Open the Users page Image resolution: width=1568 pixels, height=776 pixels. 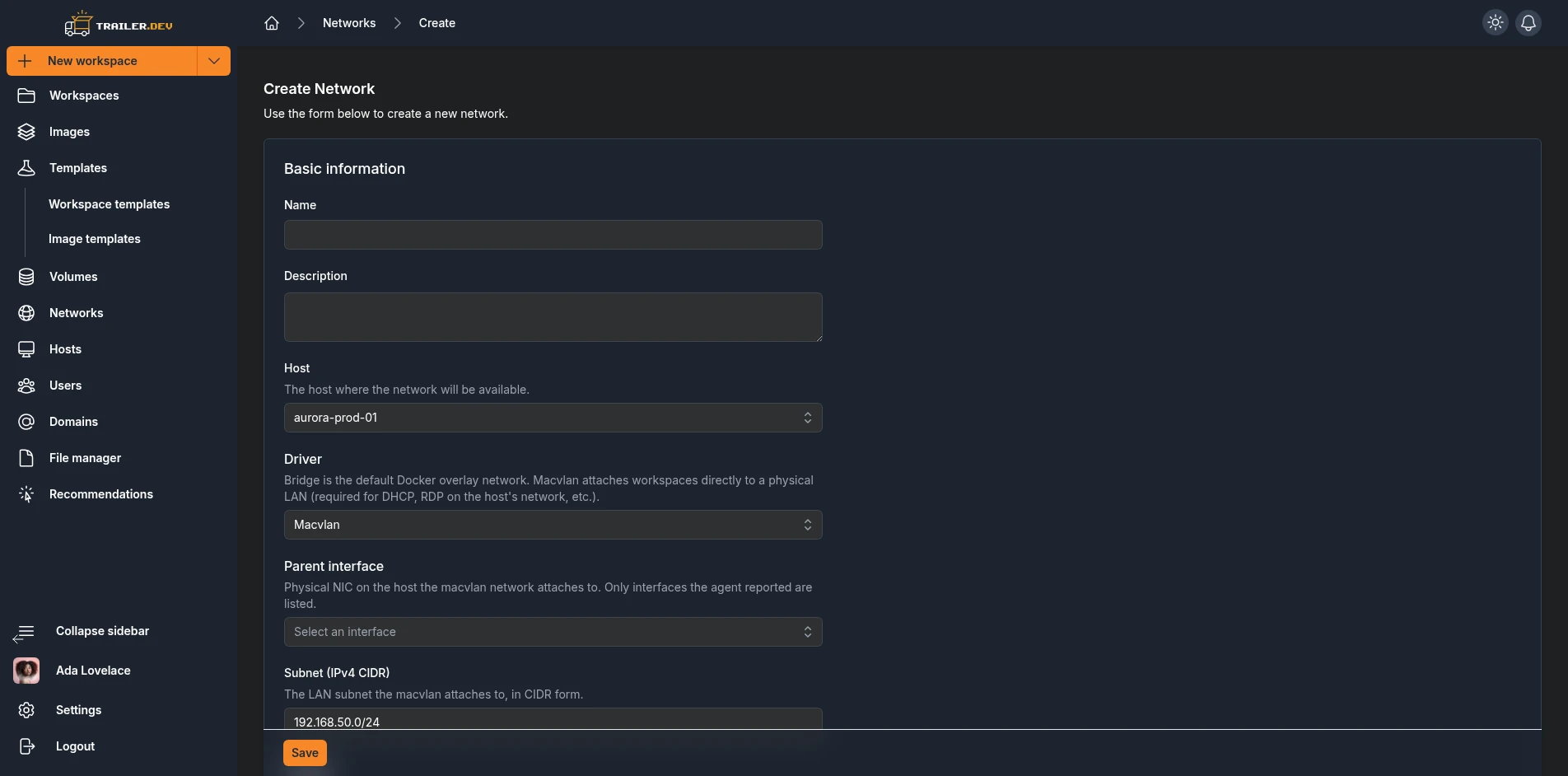click(65, 386)
